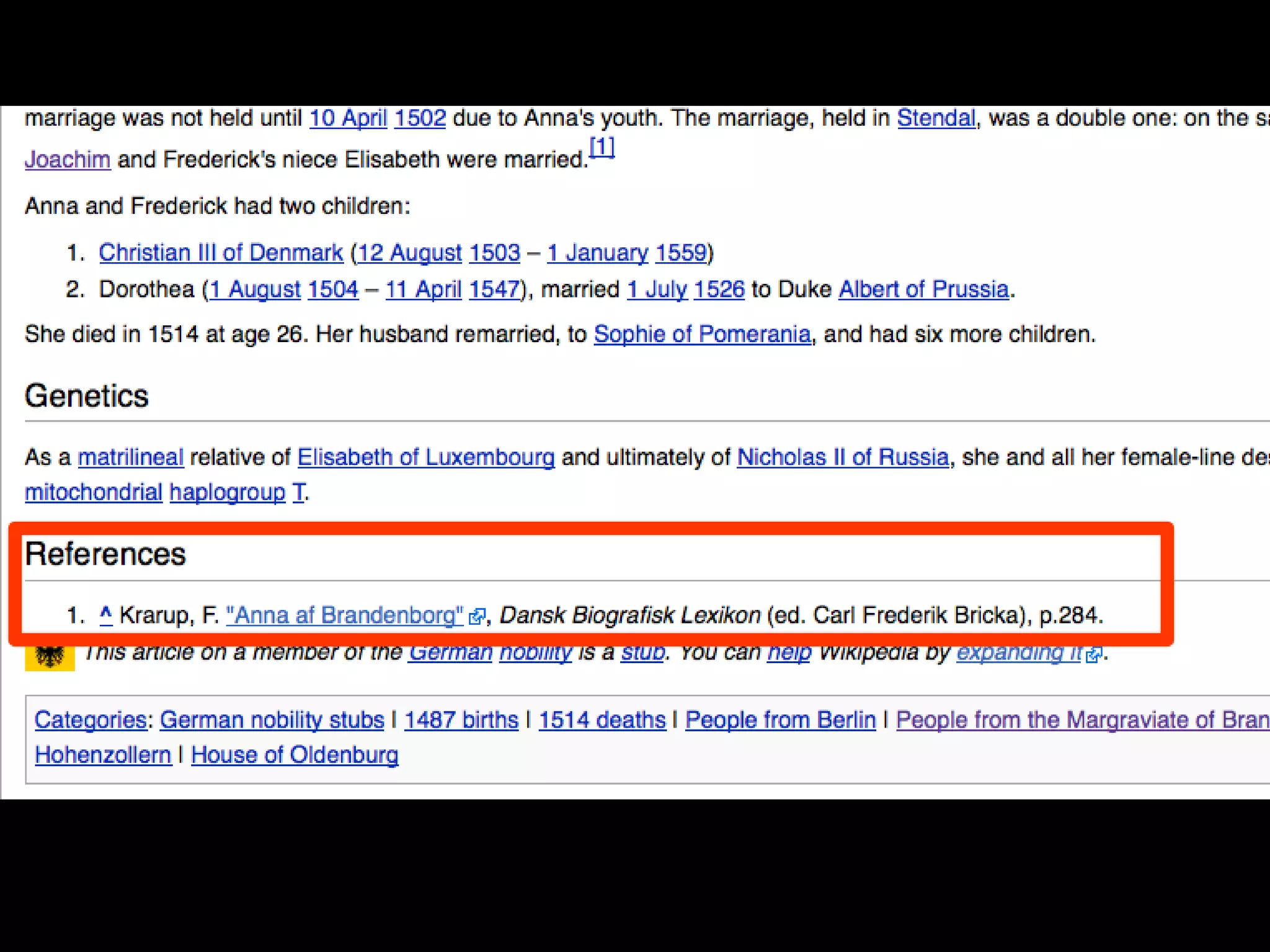Open Sophie of Pomerania article
Screen dimensions: 1270x952
tap(702, 335)
